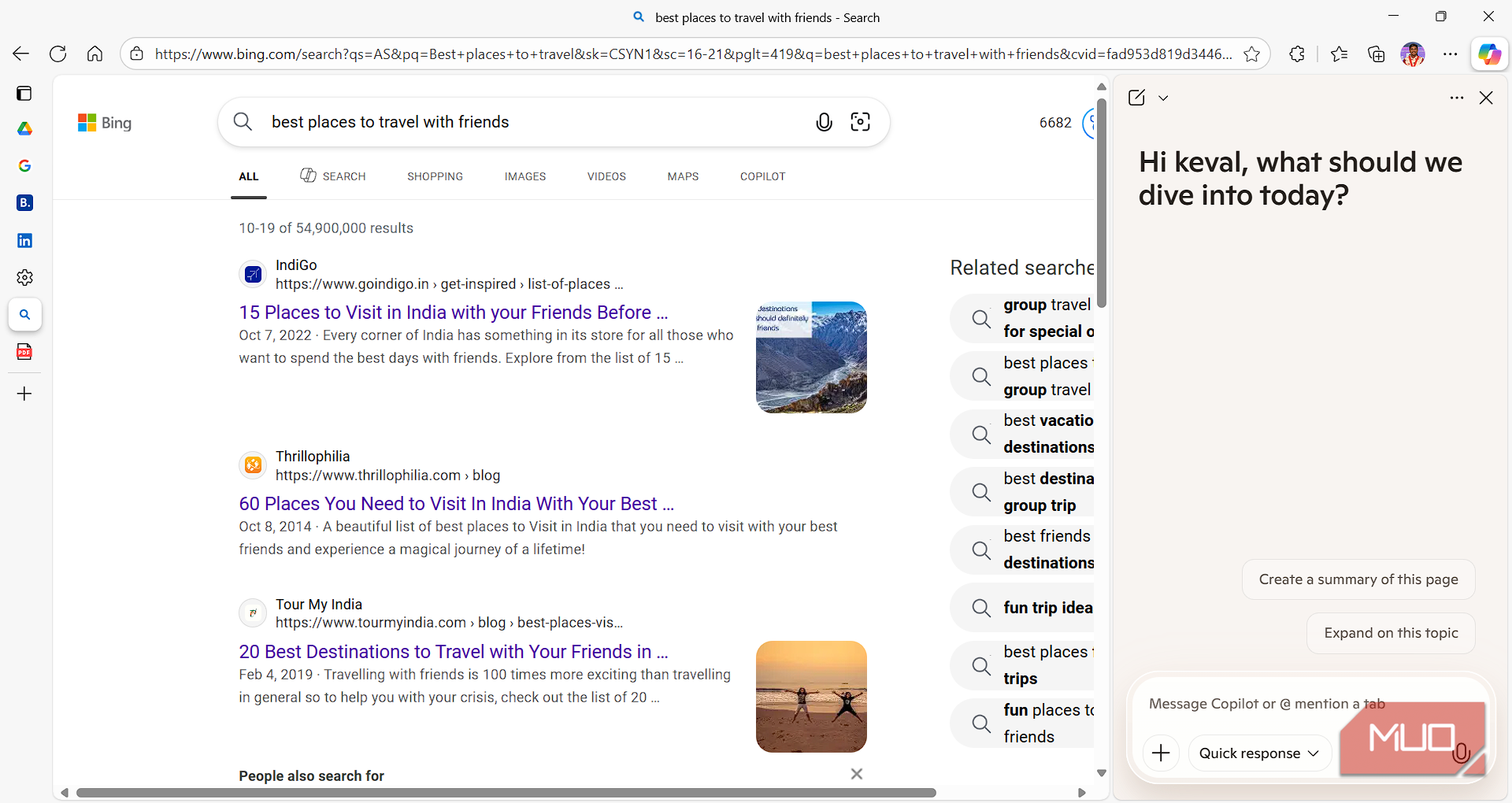The width and height of the screenshot is (1512, 803).
Task: Open Copilot pane more options menu
Action: [x=1457, y=98]
